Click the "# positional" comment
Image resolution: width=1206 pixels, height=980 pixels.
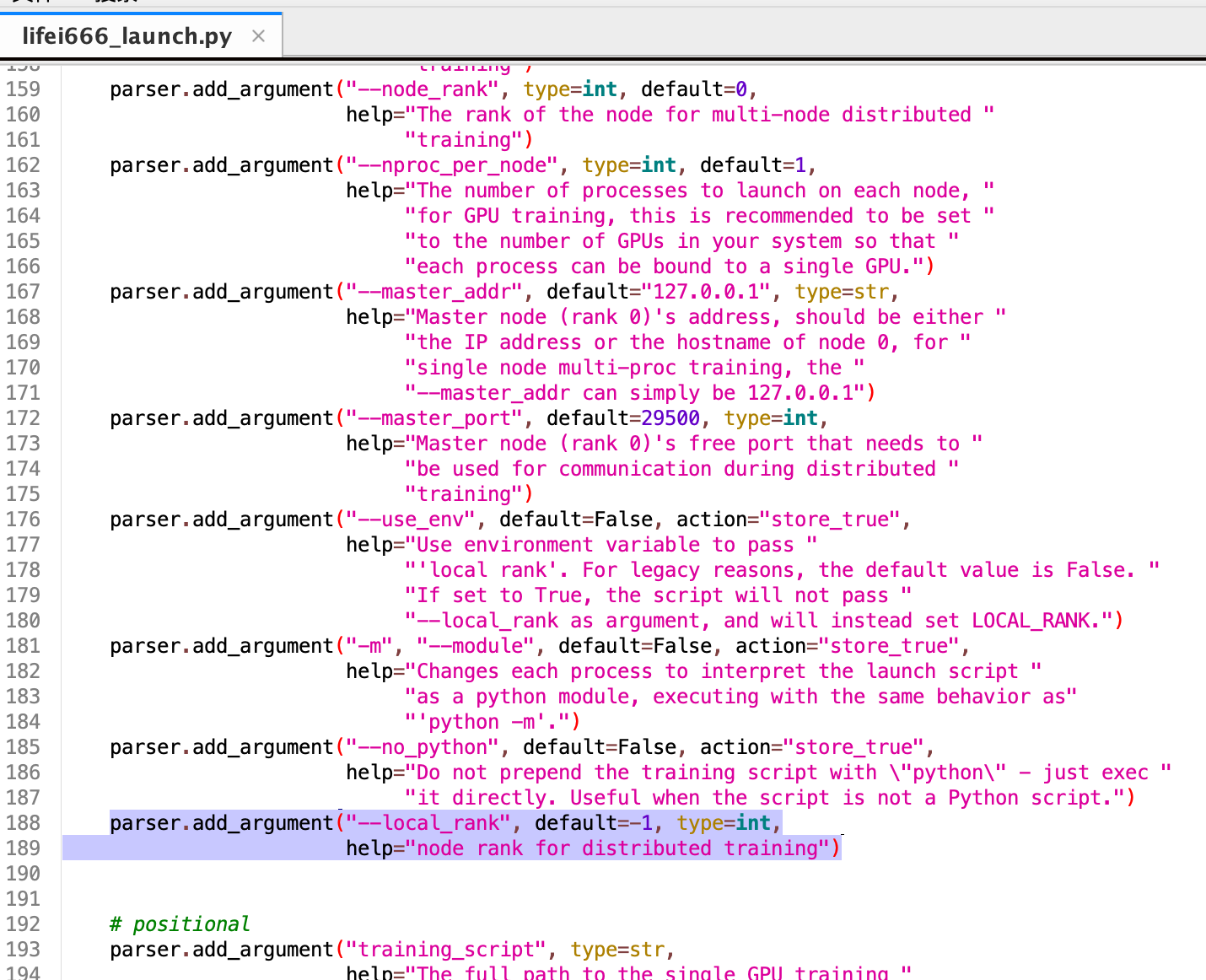click(180, 924)
